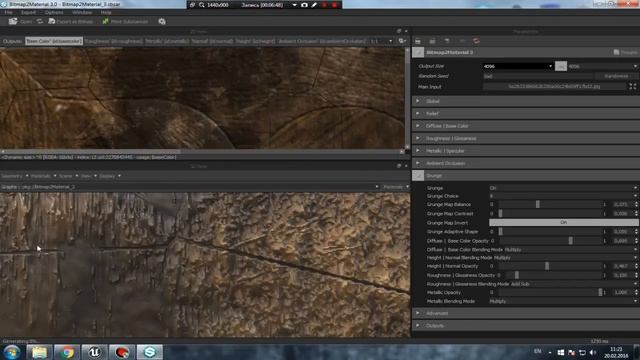Open the Scene menu in 3D view
Image resolution: width=640 pixels, height=360 pixels.
pos(68,176)
